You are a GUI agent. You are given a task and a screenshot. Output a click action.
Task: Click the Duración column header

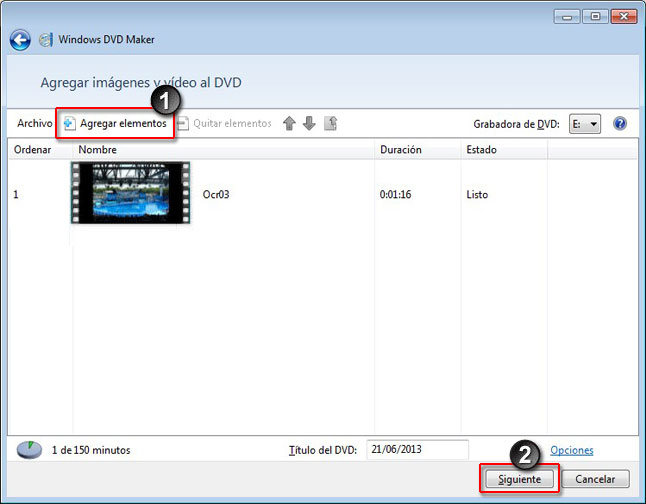(418, 150)
